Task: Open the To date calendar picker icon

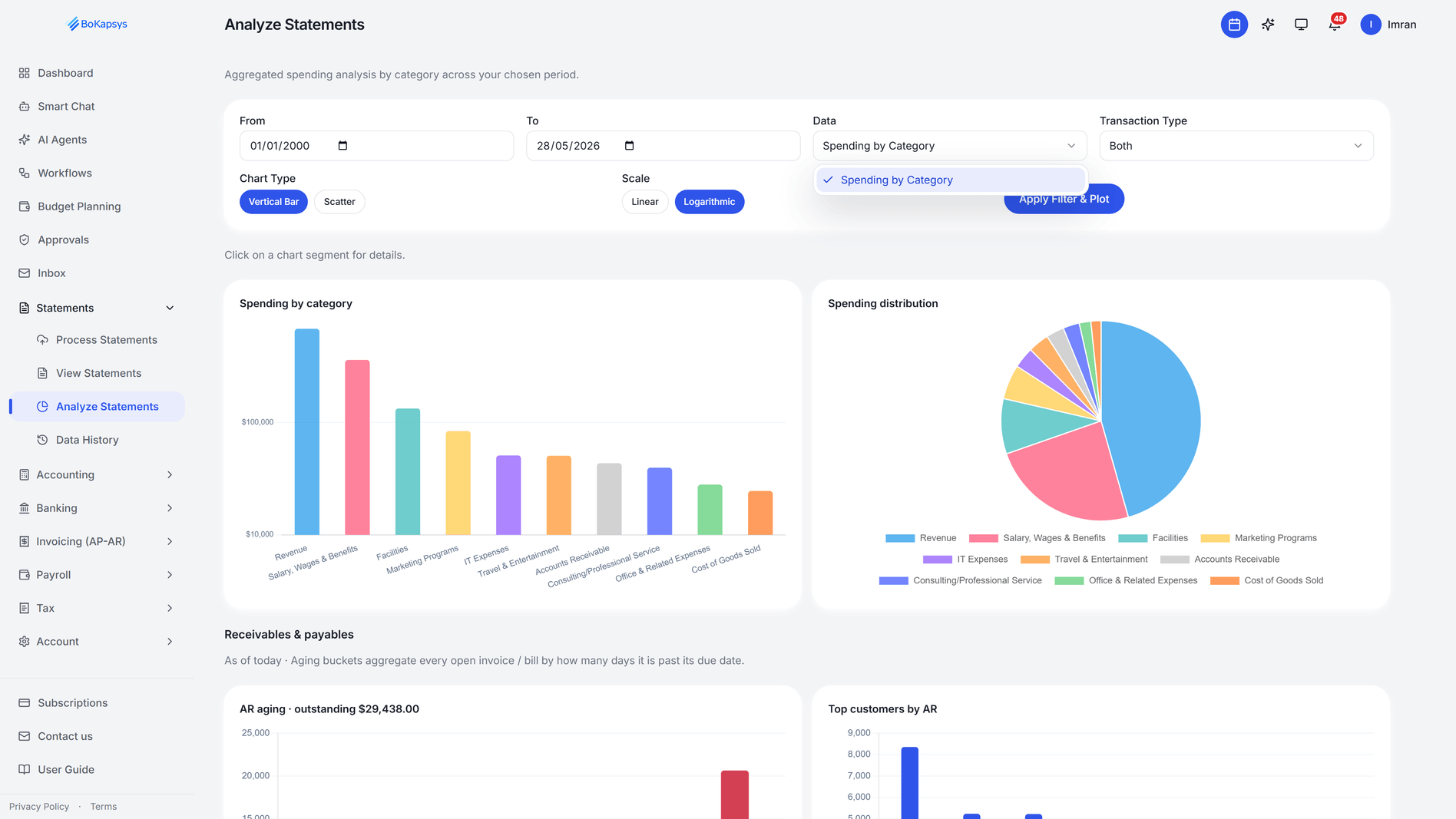Action: [x=630, y=146]
